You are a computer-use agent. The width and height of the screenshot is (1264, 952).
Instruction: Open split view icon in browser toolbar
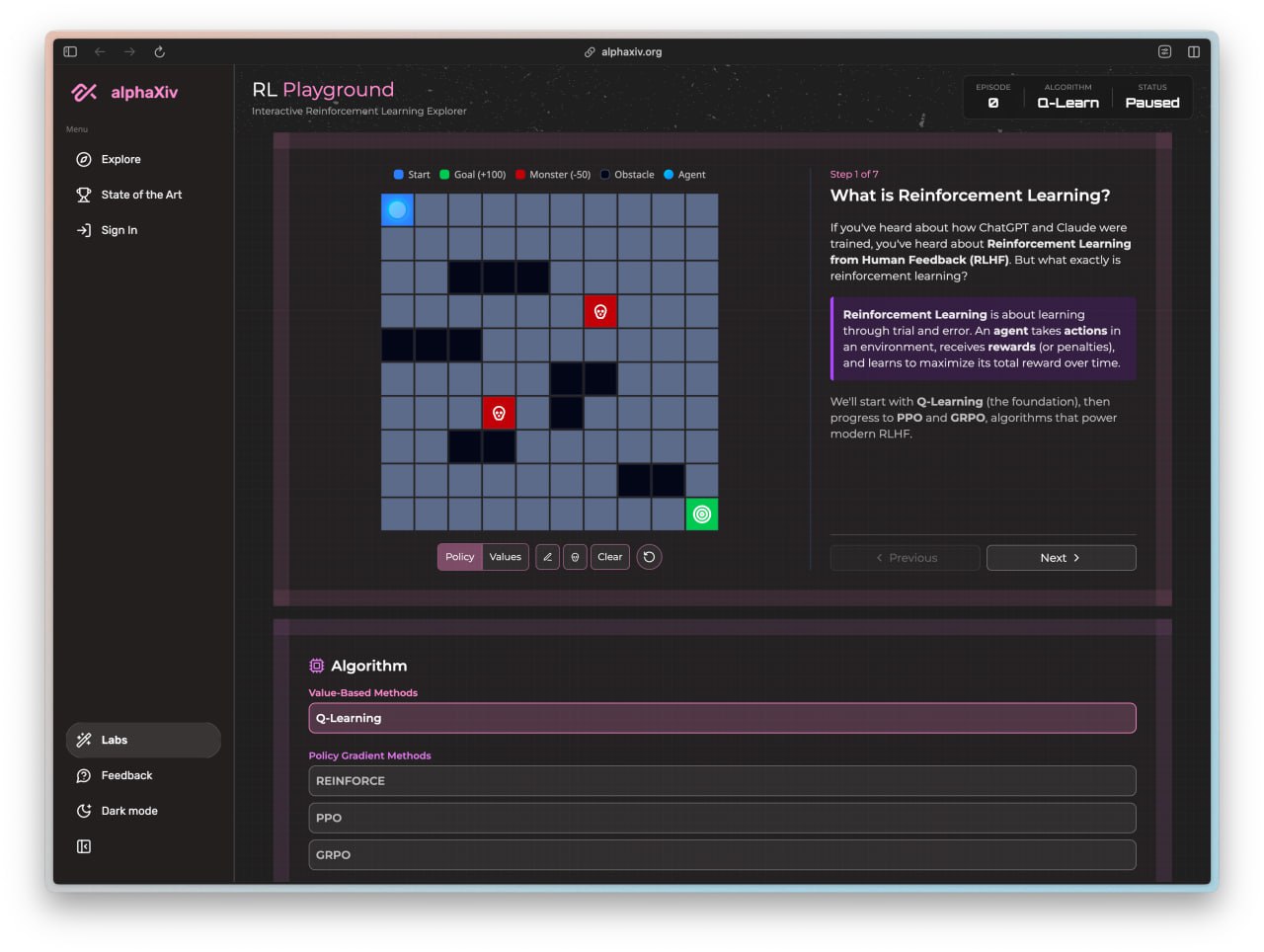point(1193,52)
